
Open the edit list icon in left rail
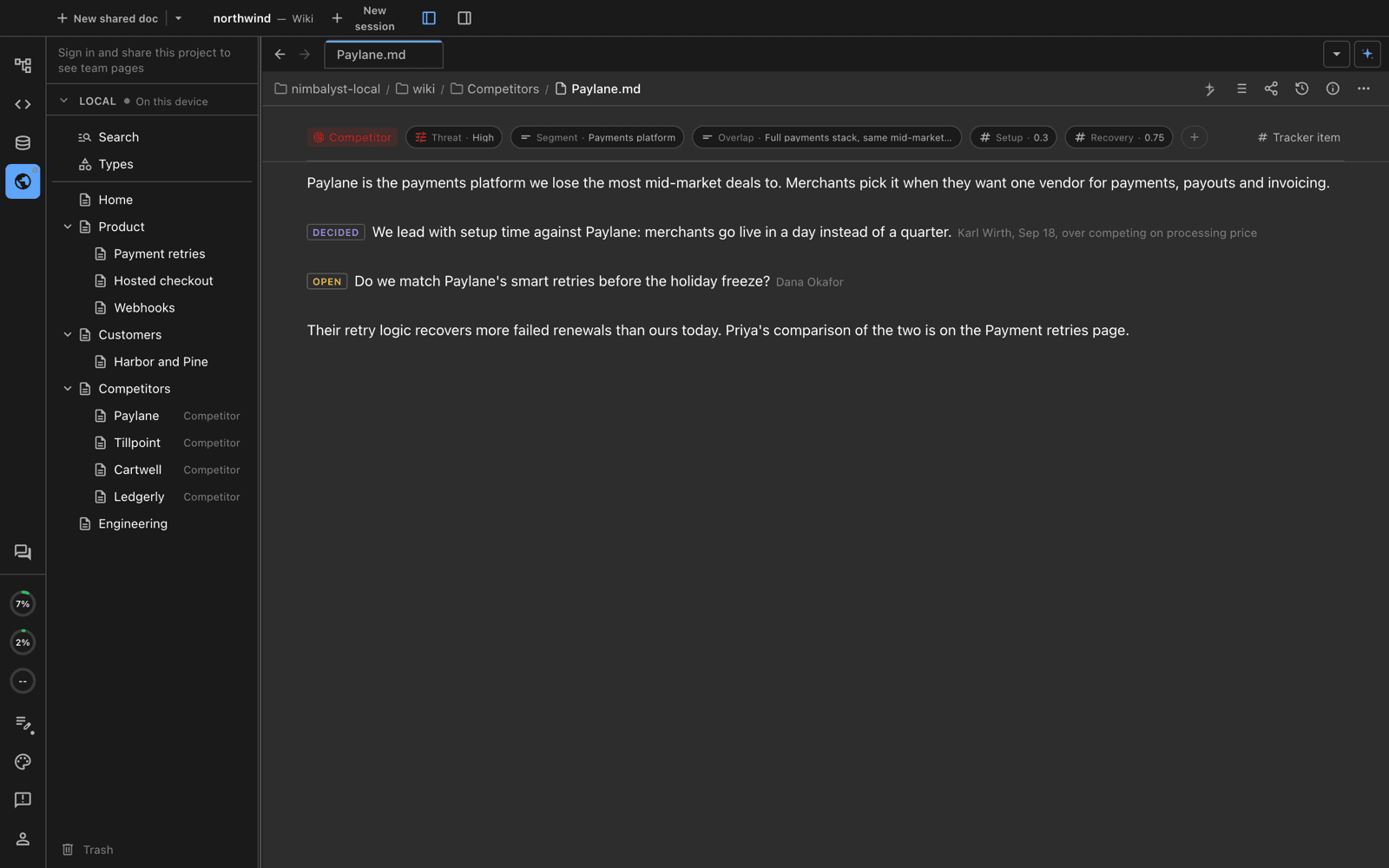(23, 723)
